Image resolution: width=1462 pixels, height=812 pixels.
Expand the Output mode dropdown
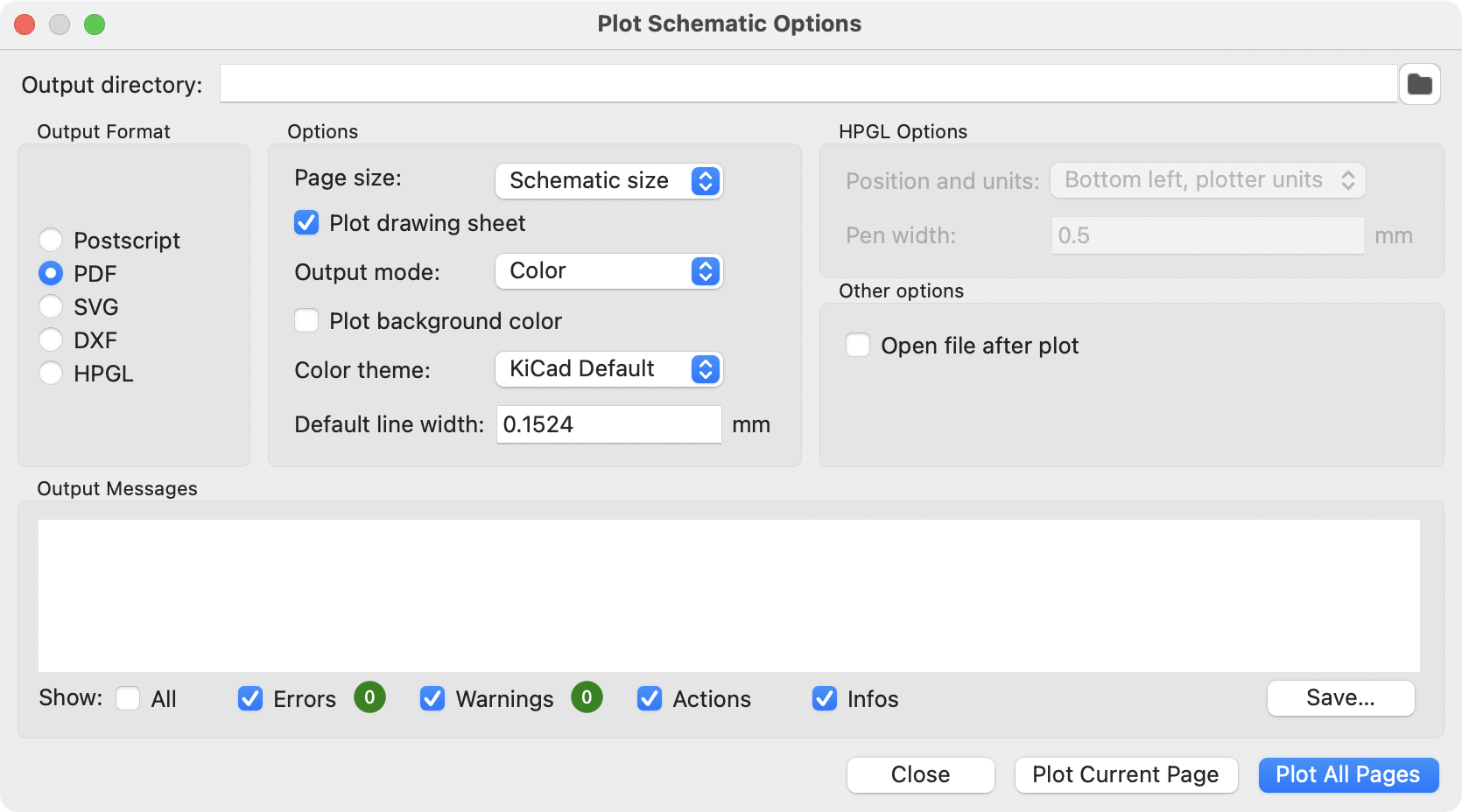[608, 271]
